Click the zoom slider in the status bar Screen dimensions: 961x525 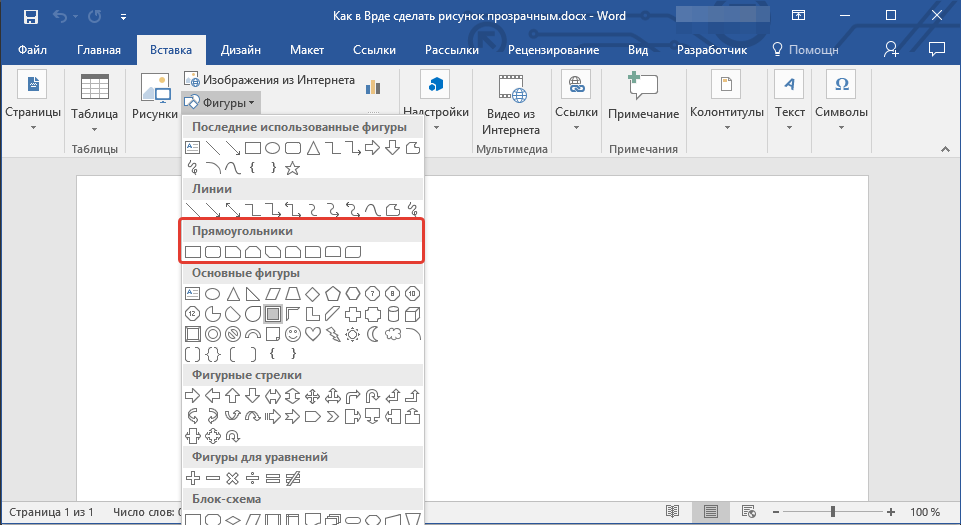[x=832, y=512]
